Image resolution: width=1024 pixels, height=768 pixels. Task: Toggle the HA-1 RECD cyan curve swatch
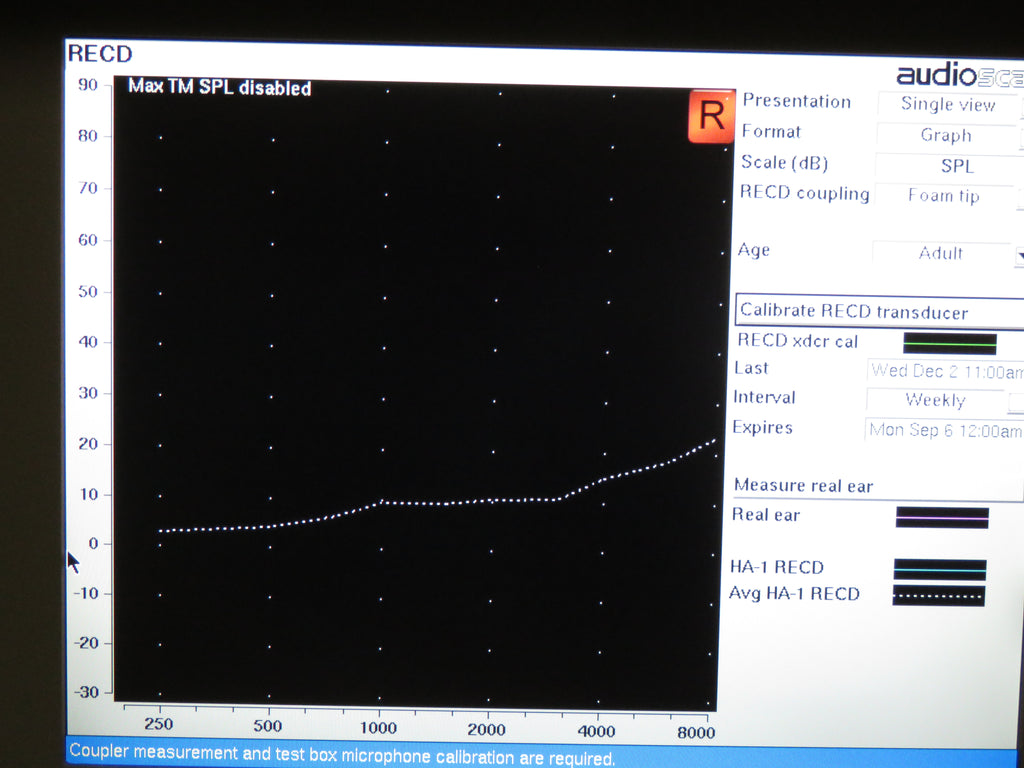940,569
